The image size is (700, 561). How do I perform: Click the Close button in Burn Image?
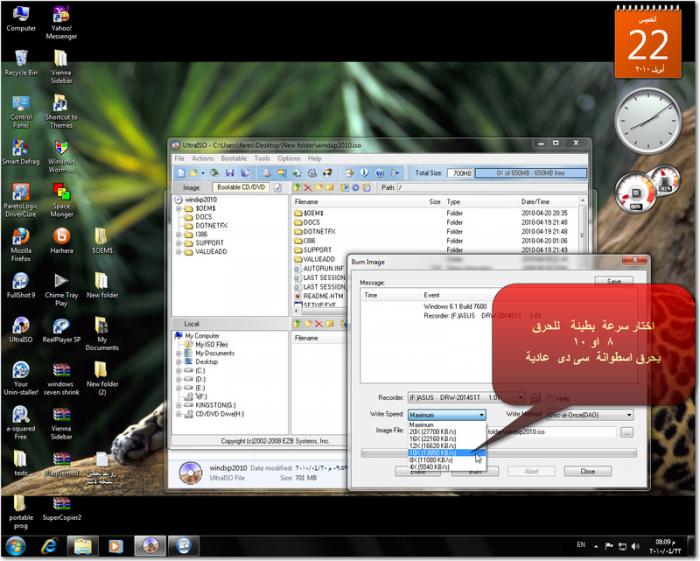[588, 471]
